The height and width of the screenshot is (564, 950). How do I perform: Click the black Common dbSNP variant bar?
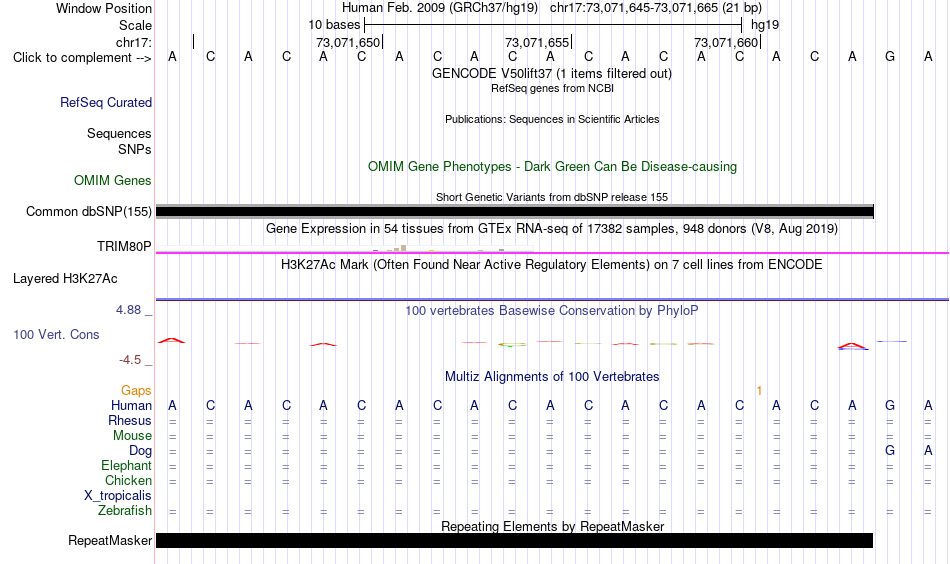point(515,211)
